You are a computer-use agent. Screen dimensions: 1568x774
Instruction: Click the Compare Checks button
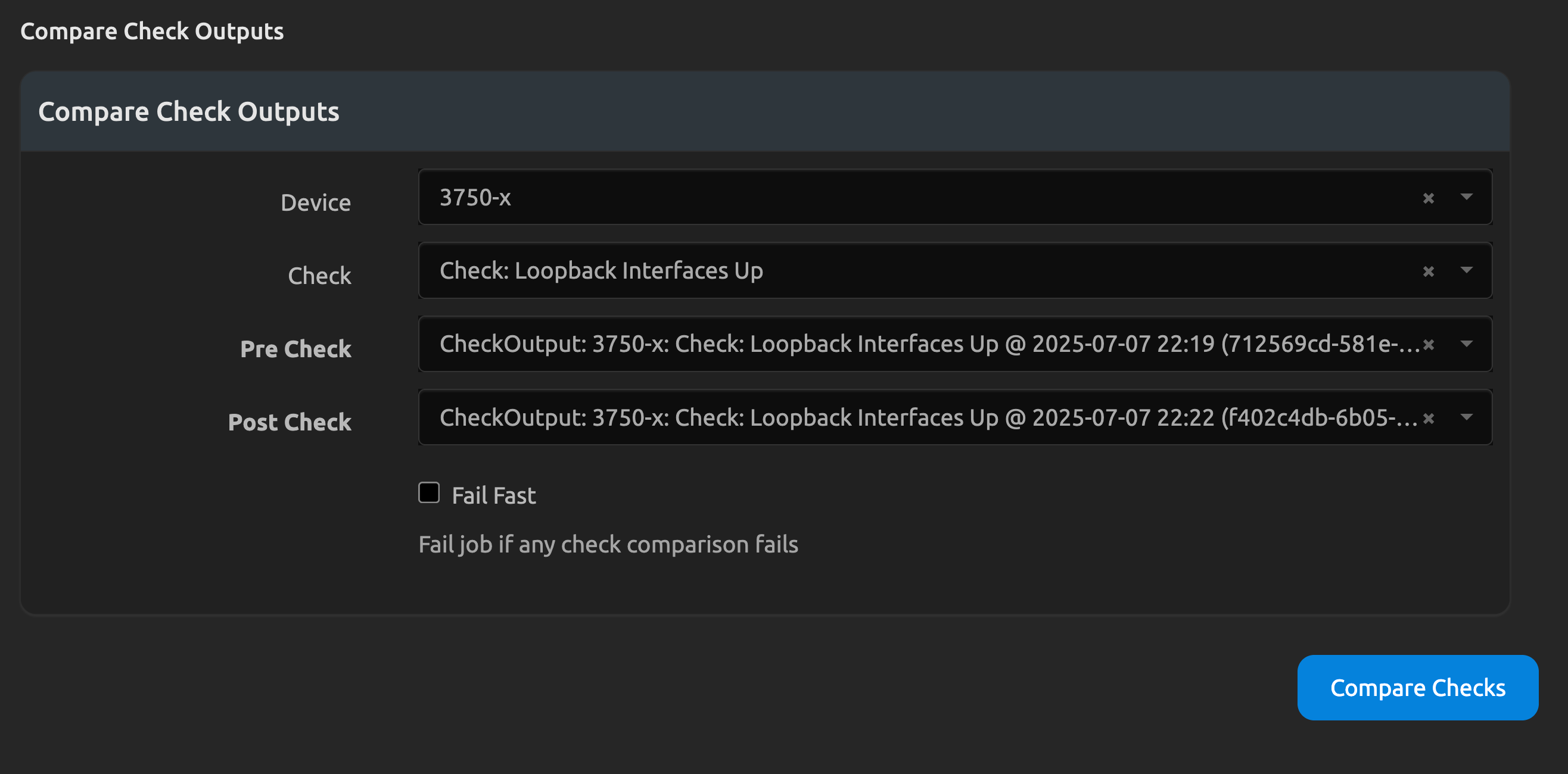click(1417, 688)
